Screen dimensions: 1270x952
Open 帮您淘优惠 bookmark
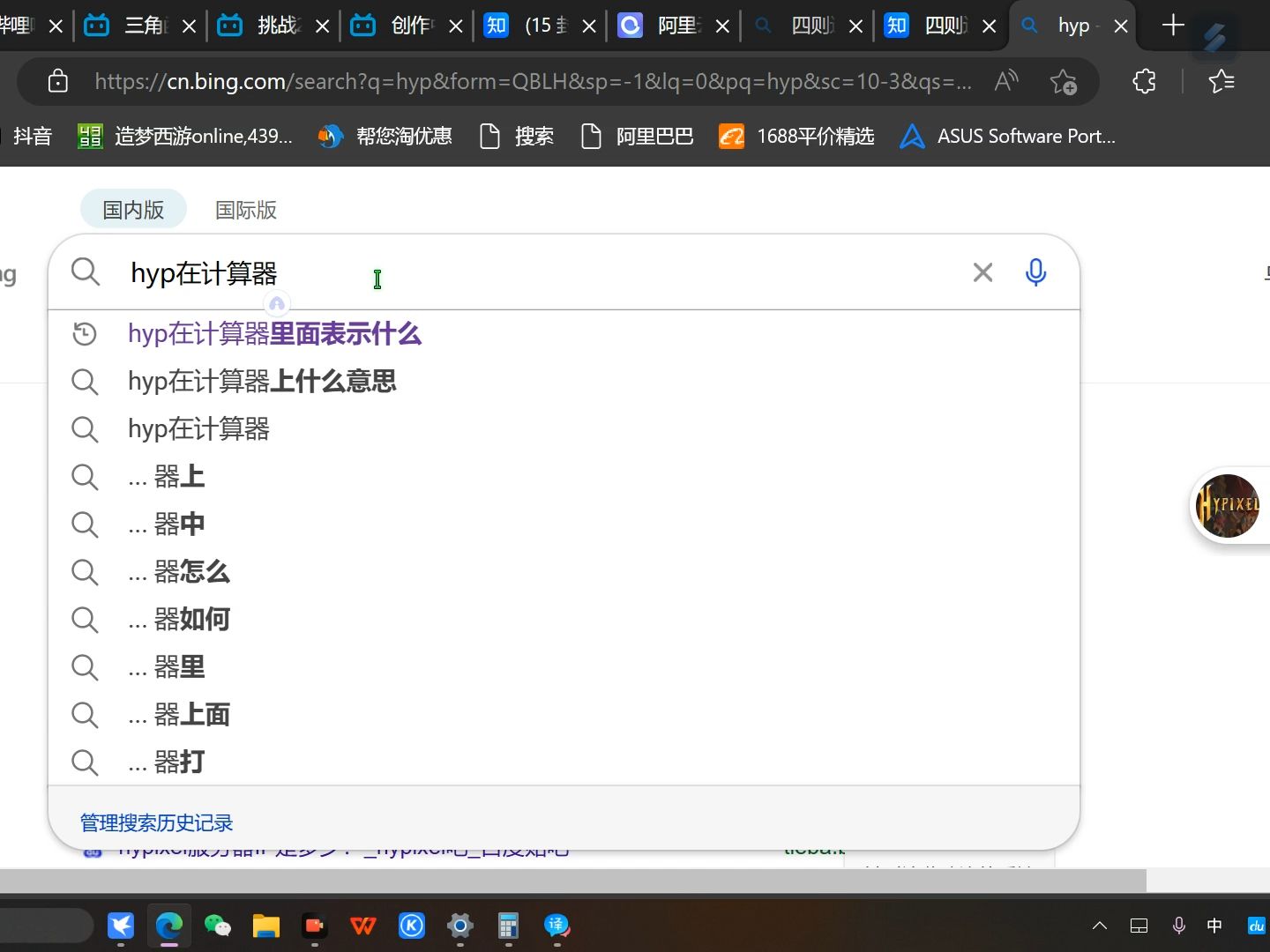[x=385, y=137]
